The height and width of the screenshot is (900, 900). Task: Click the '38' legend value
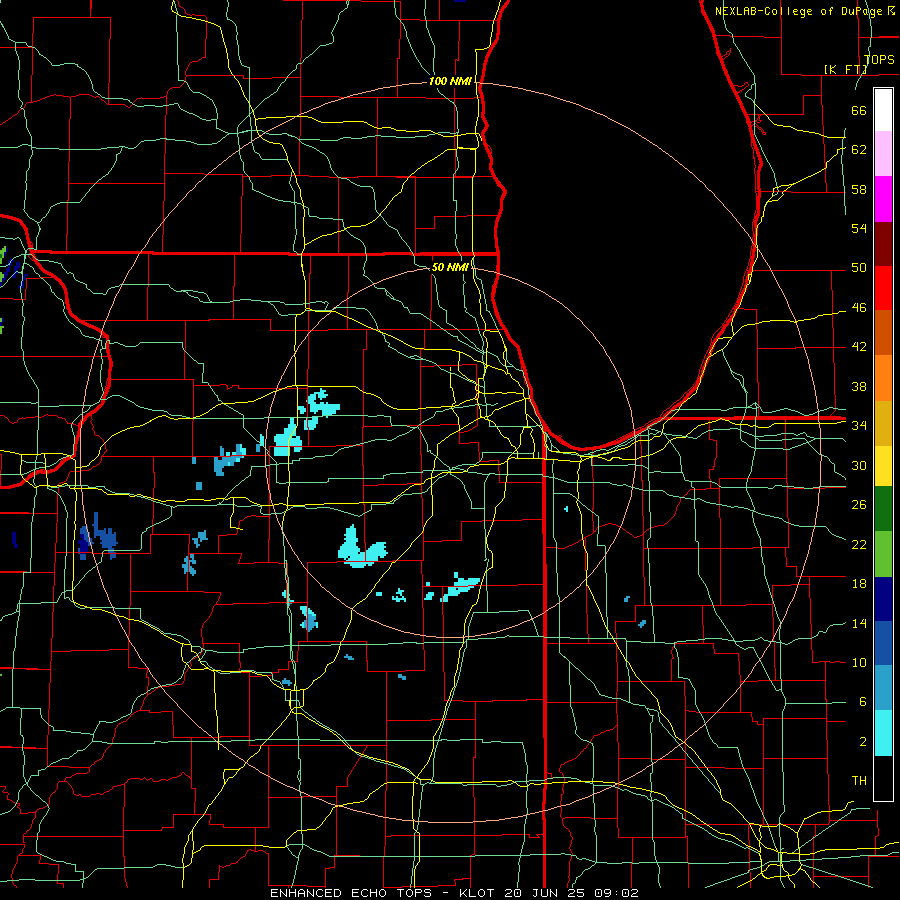tap(859, 386)
